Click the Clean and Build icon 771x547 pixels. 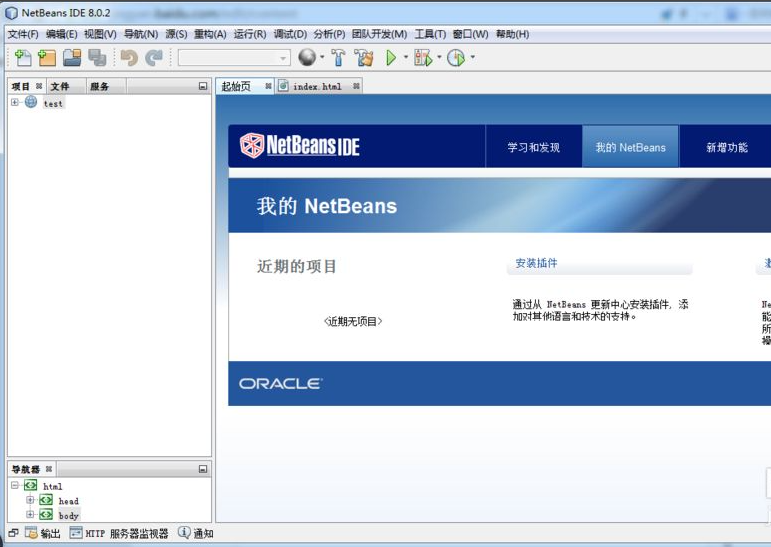(364, 58)
